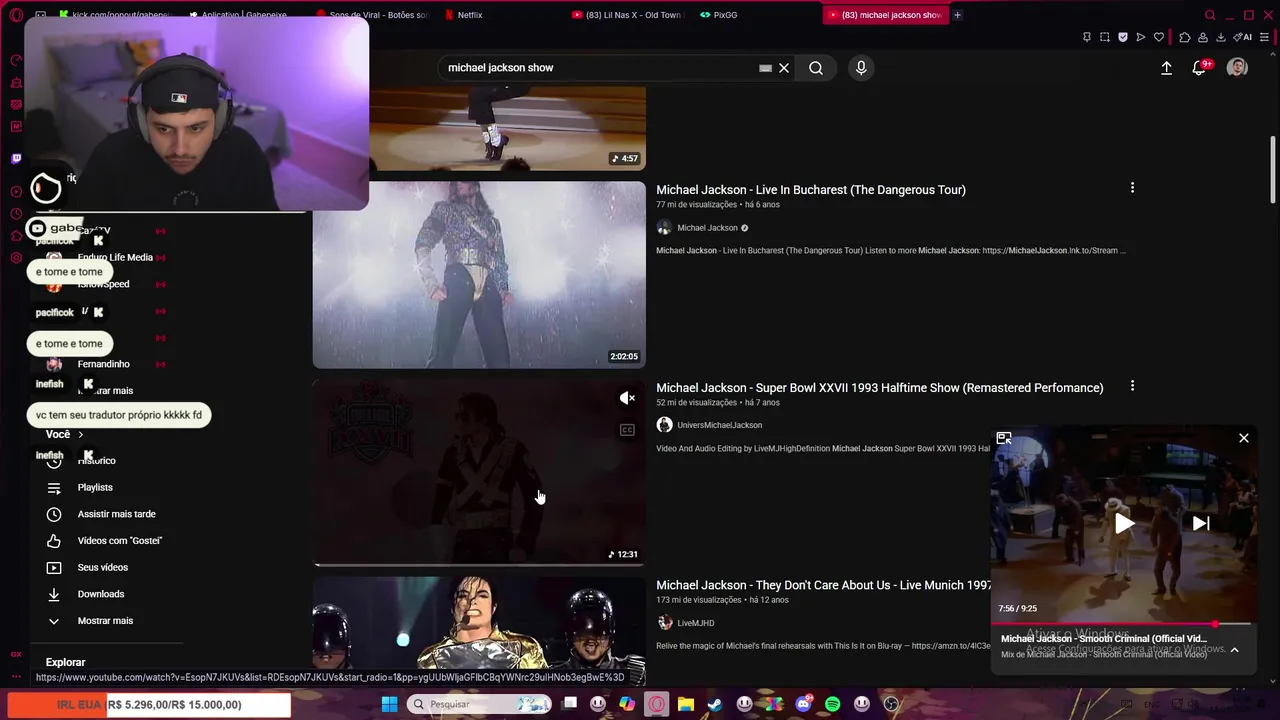Open the on-screen keyboard icon in the search box
This screenshot has width=1280, height=720.
pos(765,68)
